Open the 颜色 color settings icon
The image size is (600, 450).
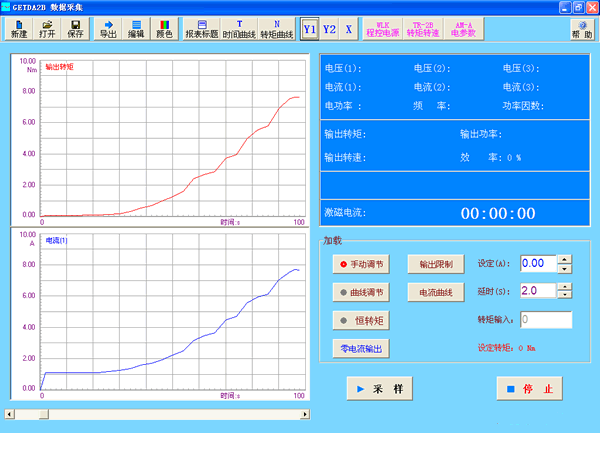tap(165, 28)
